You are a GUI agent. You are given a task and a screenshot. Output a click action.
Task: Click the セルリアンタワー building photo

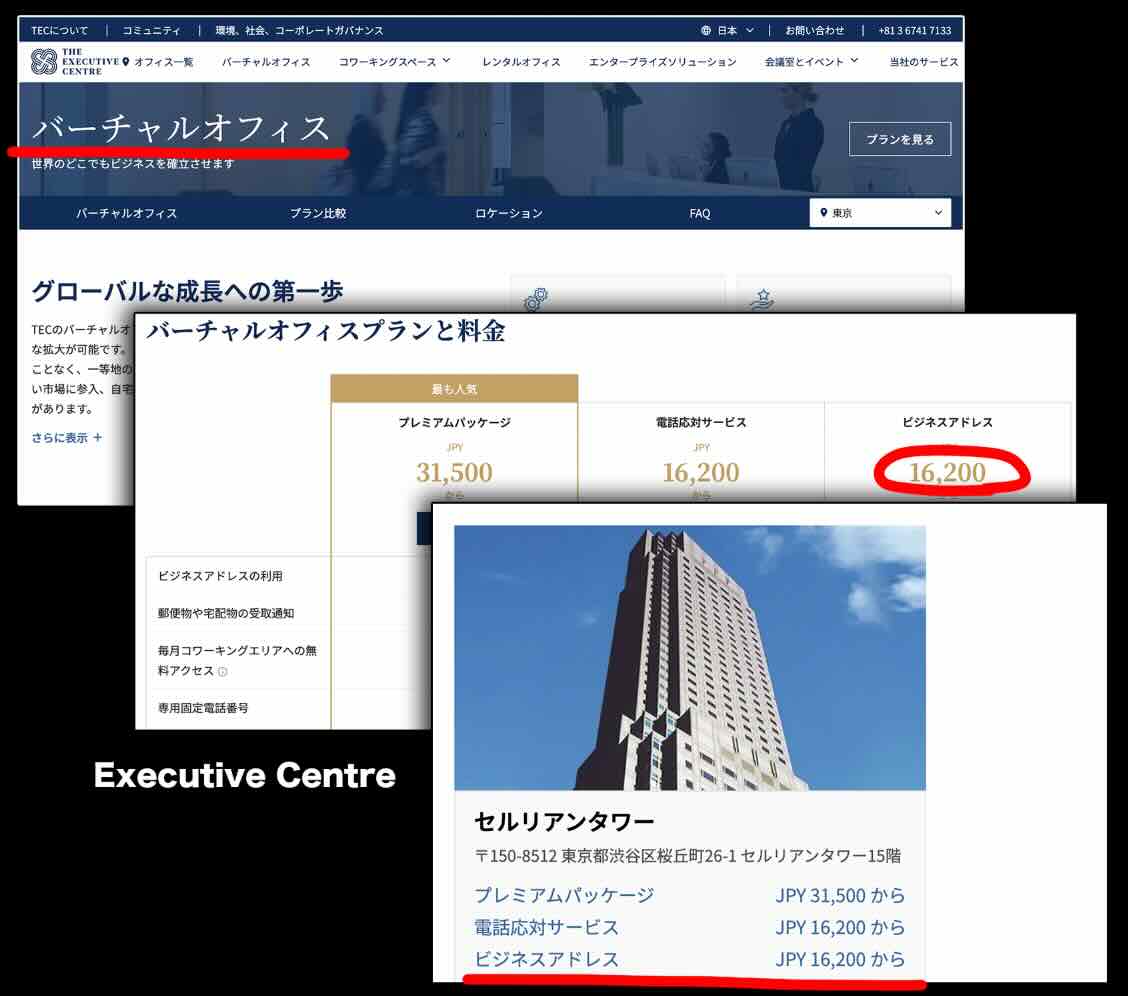click(x=689, y=658)
